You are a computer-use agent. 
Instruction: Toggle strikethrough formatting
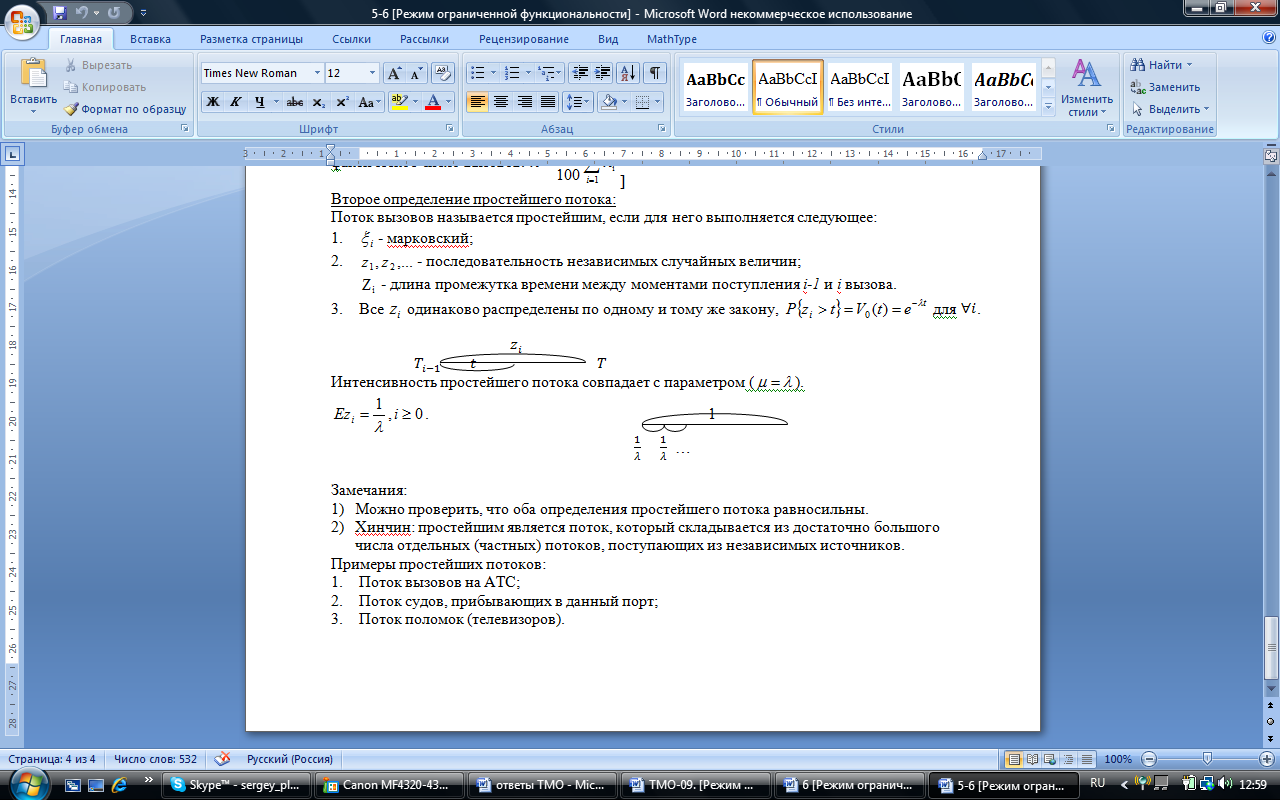[x=295, y=102]
